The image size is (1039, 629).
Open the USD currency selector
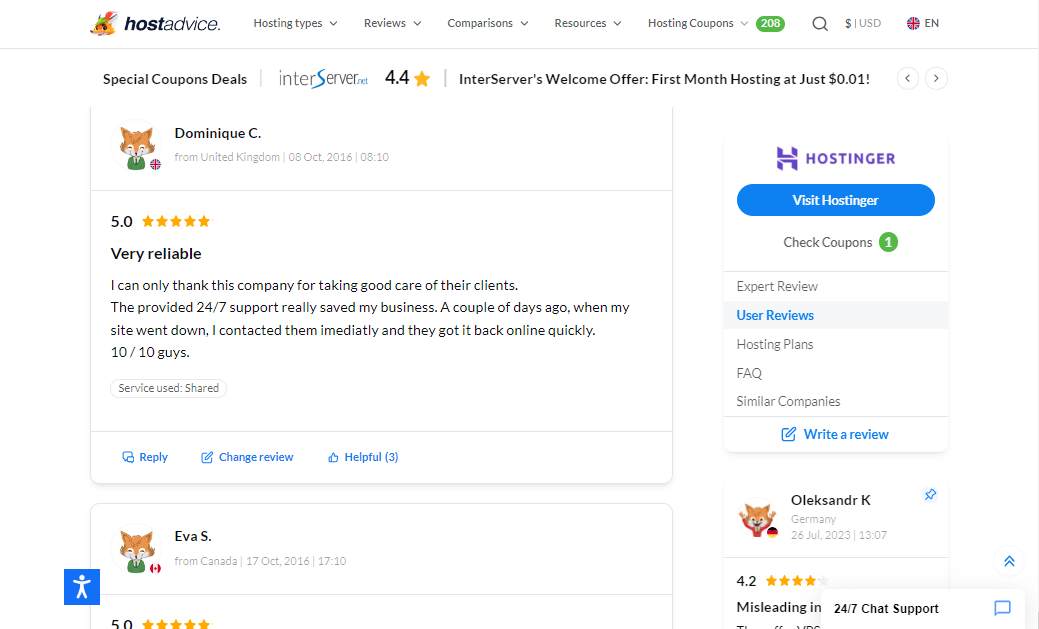[x=862, y=23]
